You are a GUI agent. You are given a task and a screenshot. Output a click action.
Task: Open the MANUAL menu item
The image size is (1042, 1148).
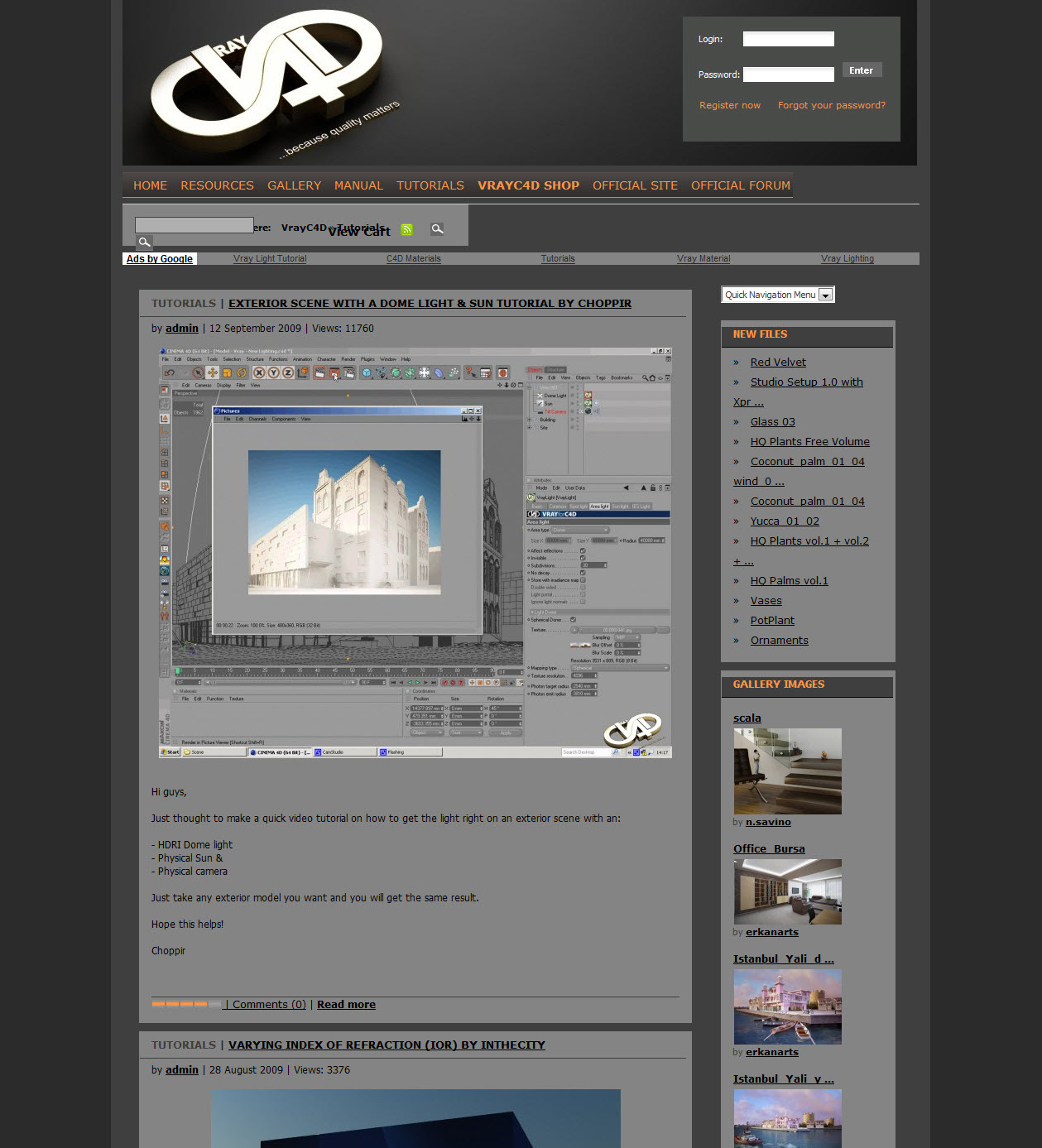click(x=358, y=185)
